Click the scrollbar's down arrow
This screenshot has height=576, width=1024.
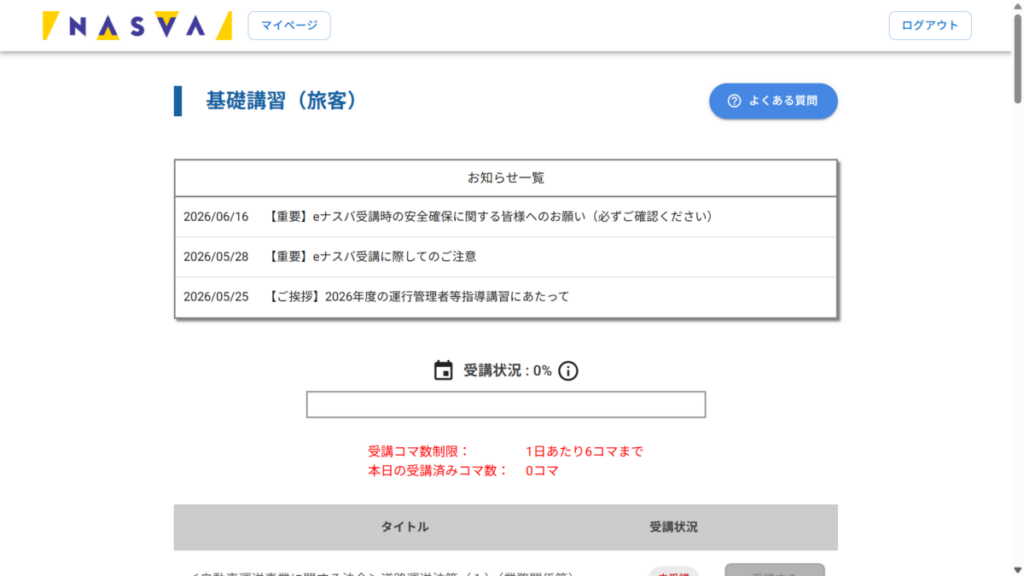click(x=1017, y=570)
